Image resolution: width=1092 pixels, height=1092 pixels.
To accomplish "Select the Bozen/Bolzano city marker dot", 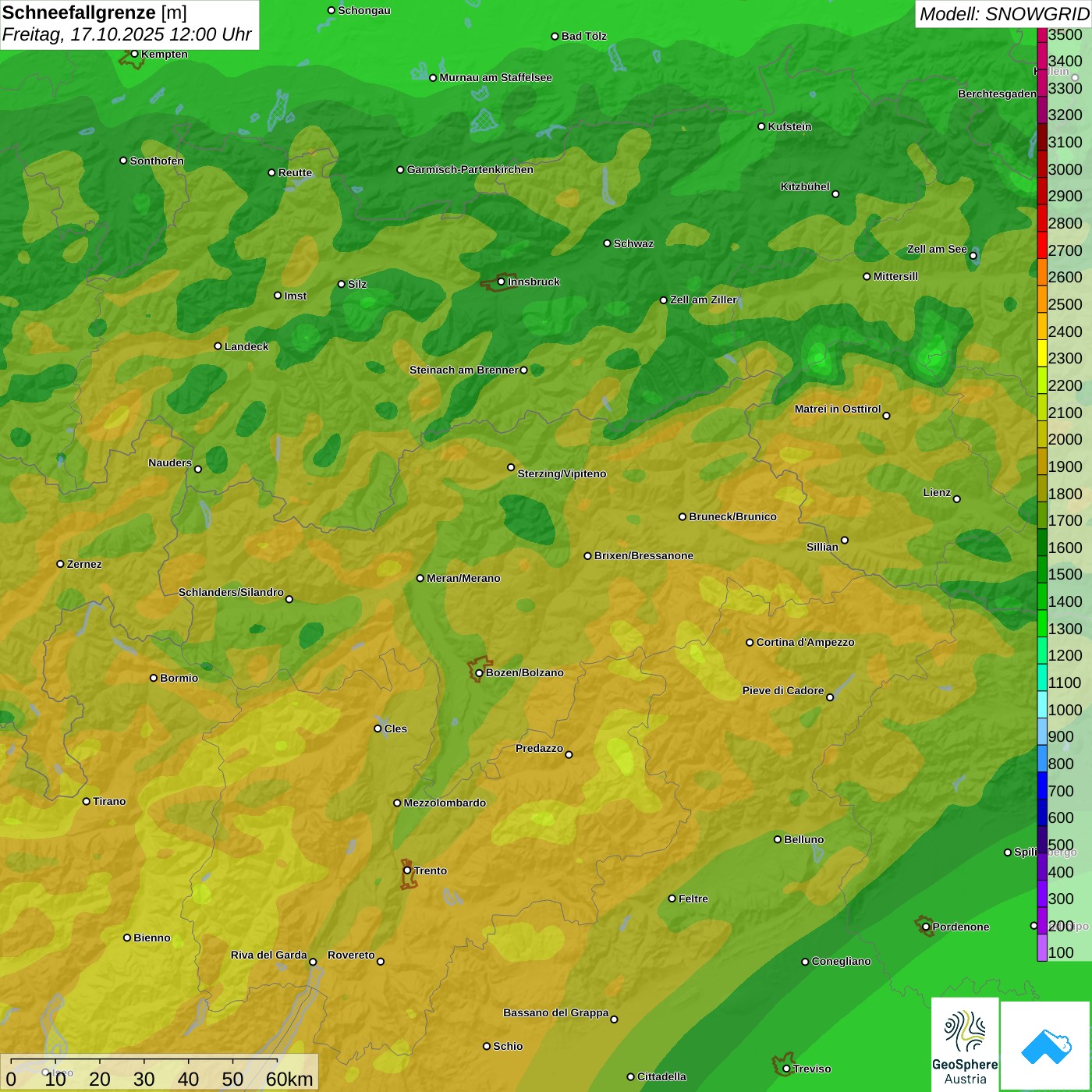I will (479, 673).
